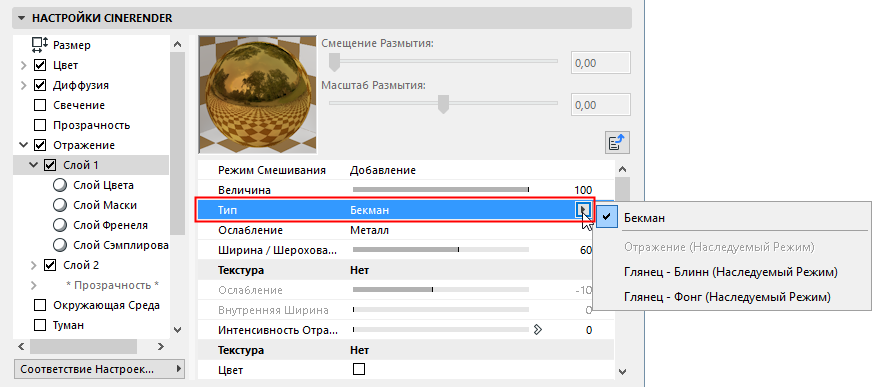Enable the Окружающая Среда checkbox
Viewport: 872px width, 387px height.
(x=40, y=305)
